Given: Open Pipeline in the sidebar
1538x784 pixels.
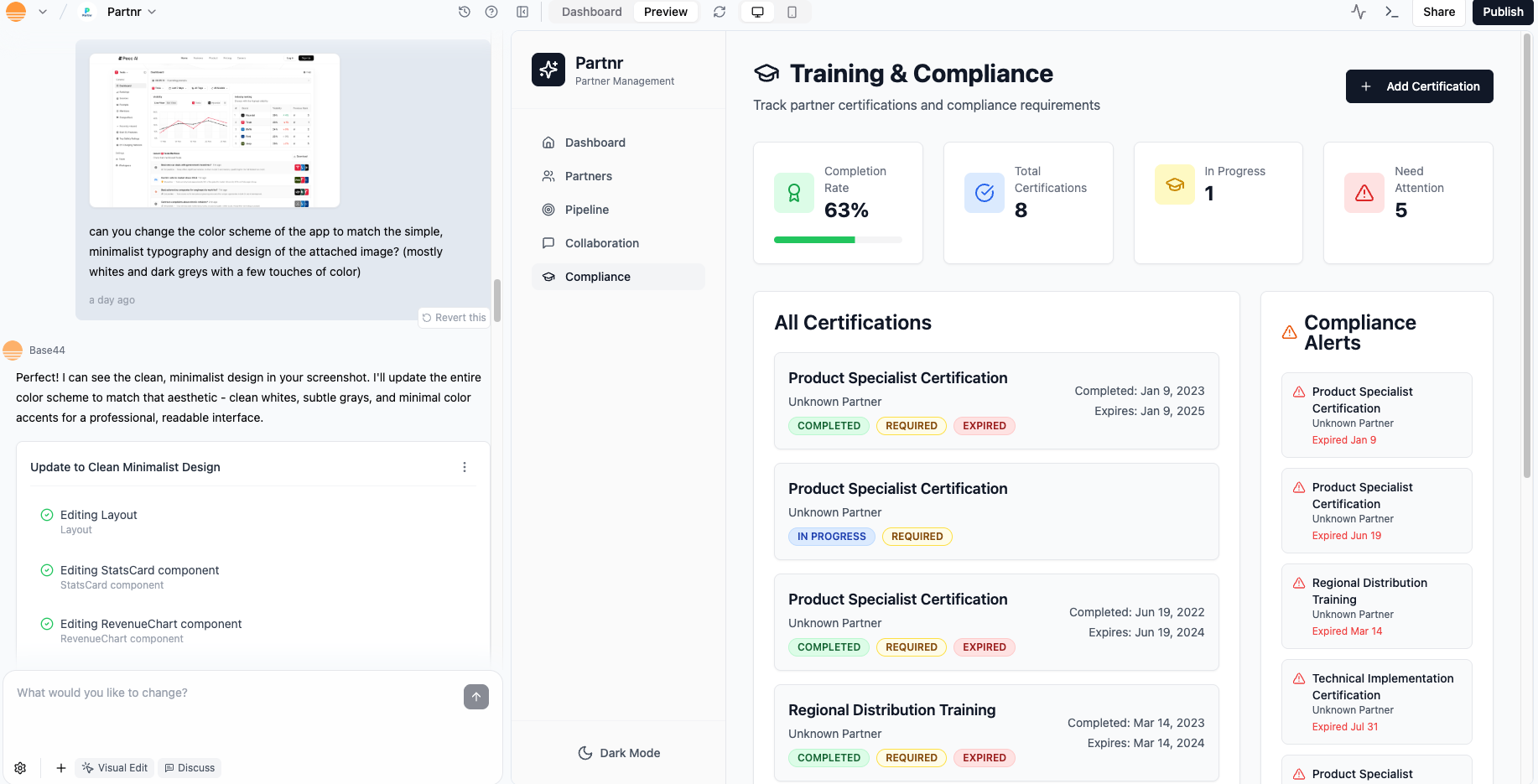Looking at the screenshot, I should [618, 210].
